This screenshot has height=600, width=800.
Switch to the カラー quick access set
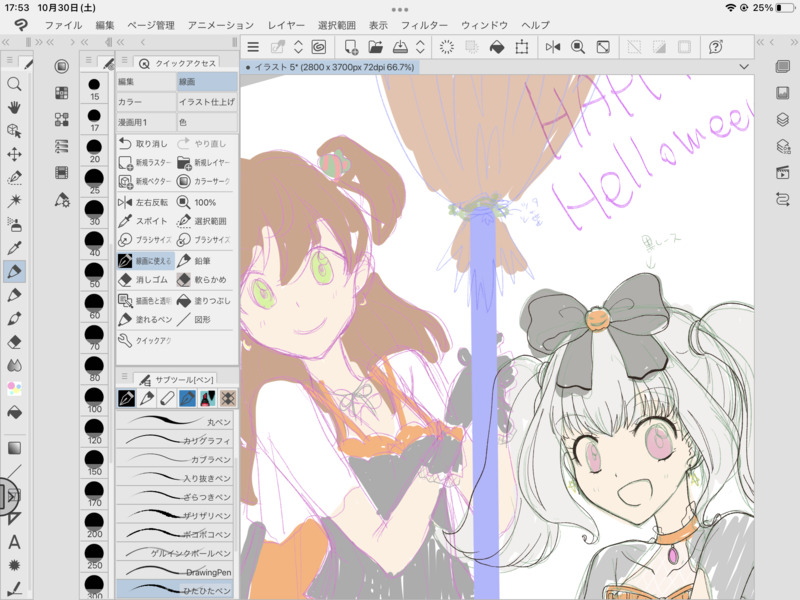pyautogui.click(x=146, y=102)
